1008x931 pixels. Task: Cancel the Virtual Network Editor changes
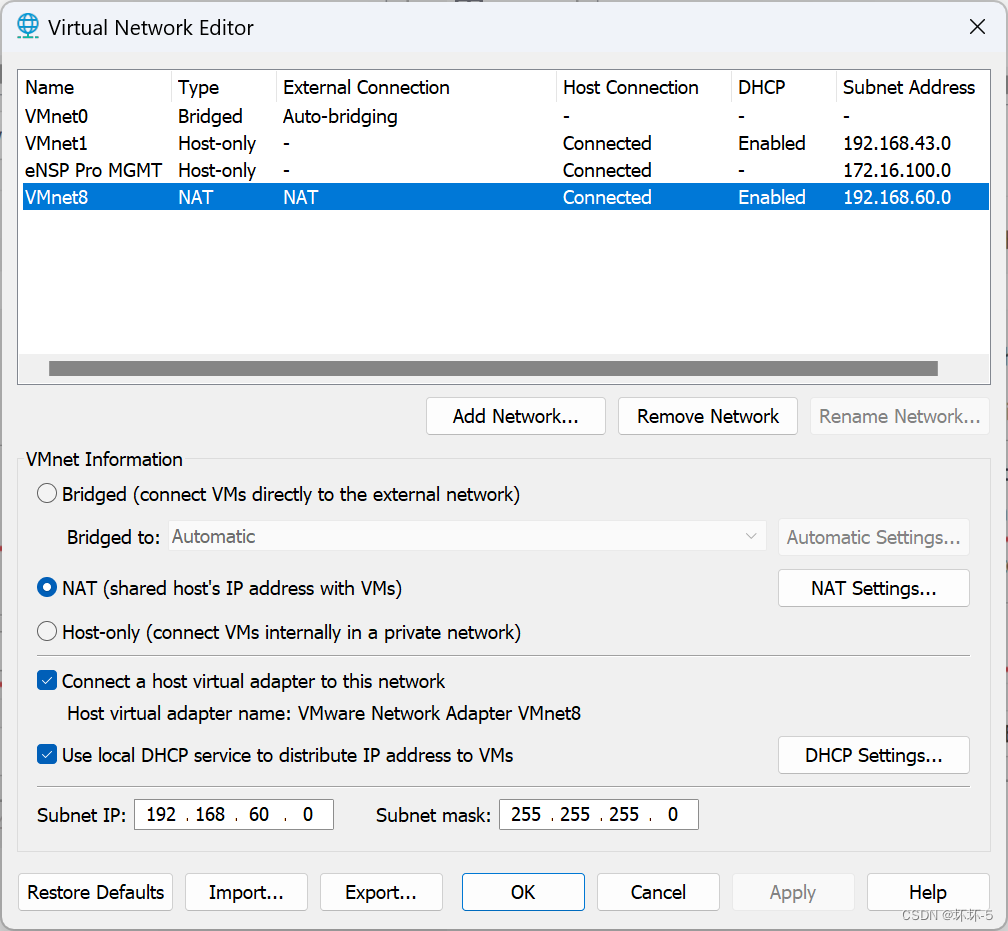point(657,892)
